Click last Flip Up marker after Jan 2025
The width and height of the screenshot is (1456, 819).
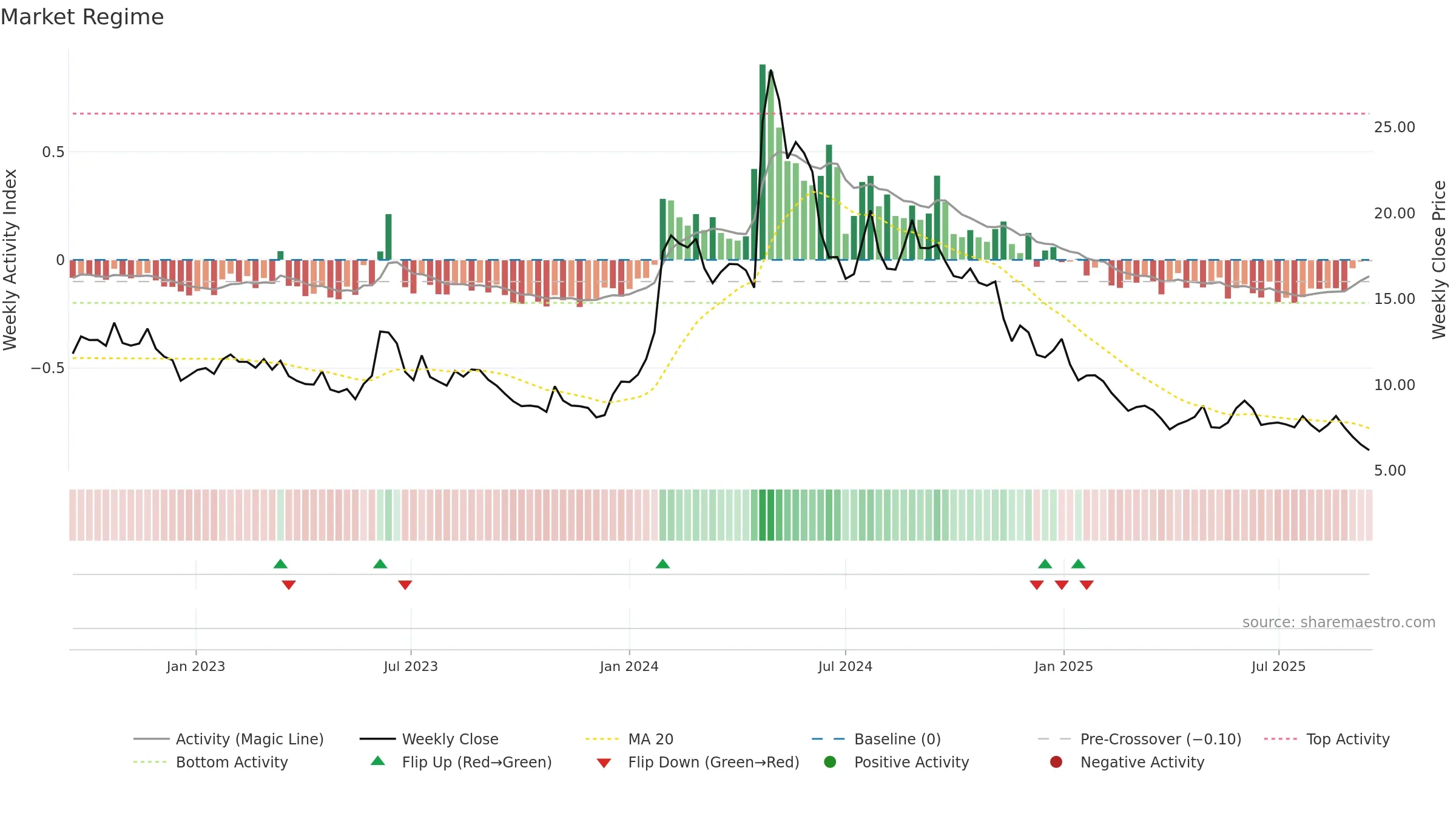tap(1078, 564)
